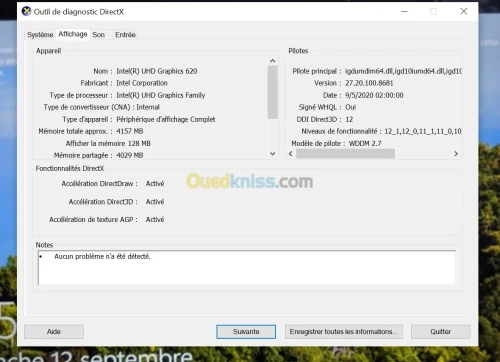This screenshot has width=500, height=362.
Task: Click the Pilotes horizontal scrollbar thumb
Action: pyautogui.click(x=345, y=154)
